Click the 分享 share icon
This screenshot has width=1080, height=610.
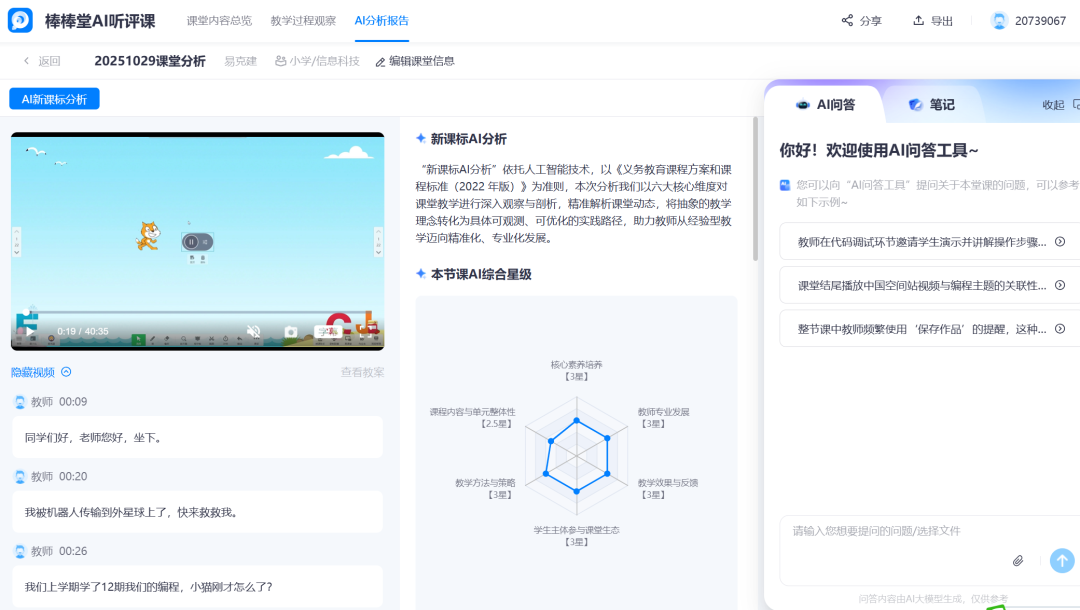849,19
